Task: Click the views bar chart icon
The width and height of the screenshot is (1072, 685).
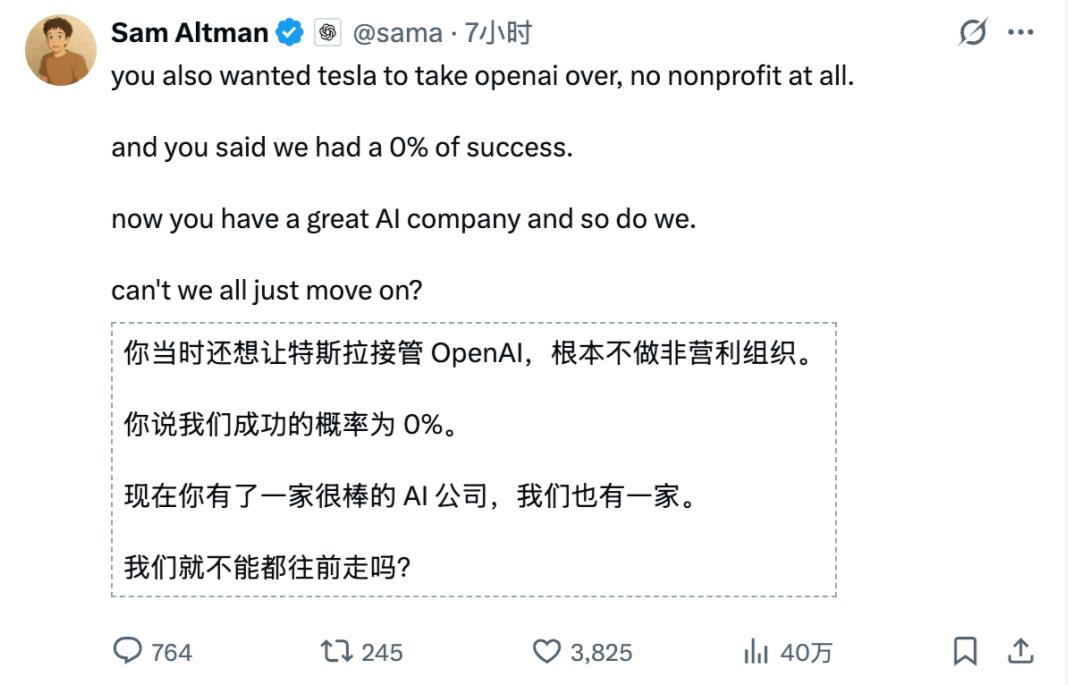Action: pos(755,652)
